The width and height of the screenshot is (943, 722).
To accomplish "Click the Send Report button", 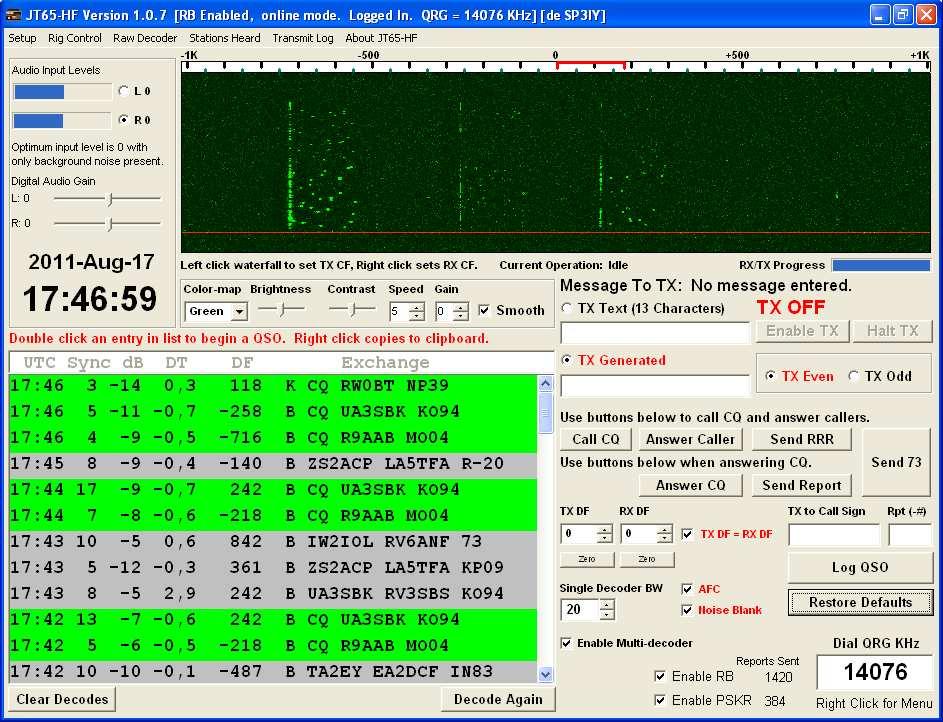I will 802,485.
